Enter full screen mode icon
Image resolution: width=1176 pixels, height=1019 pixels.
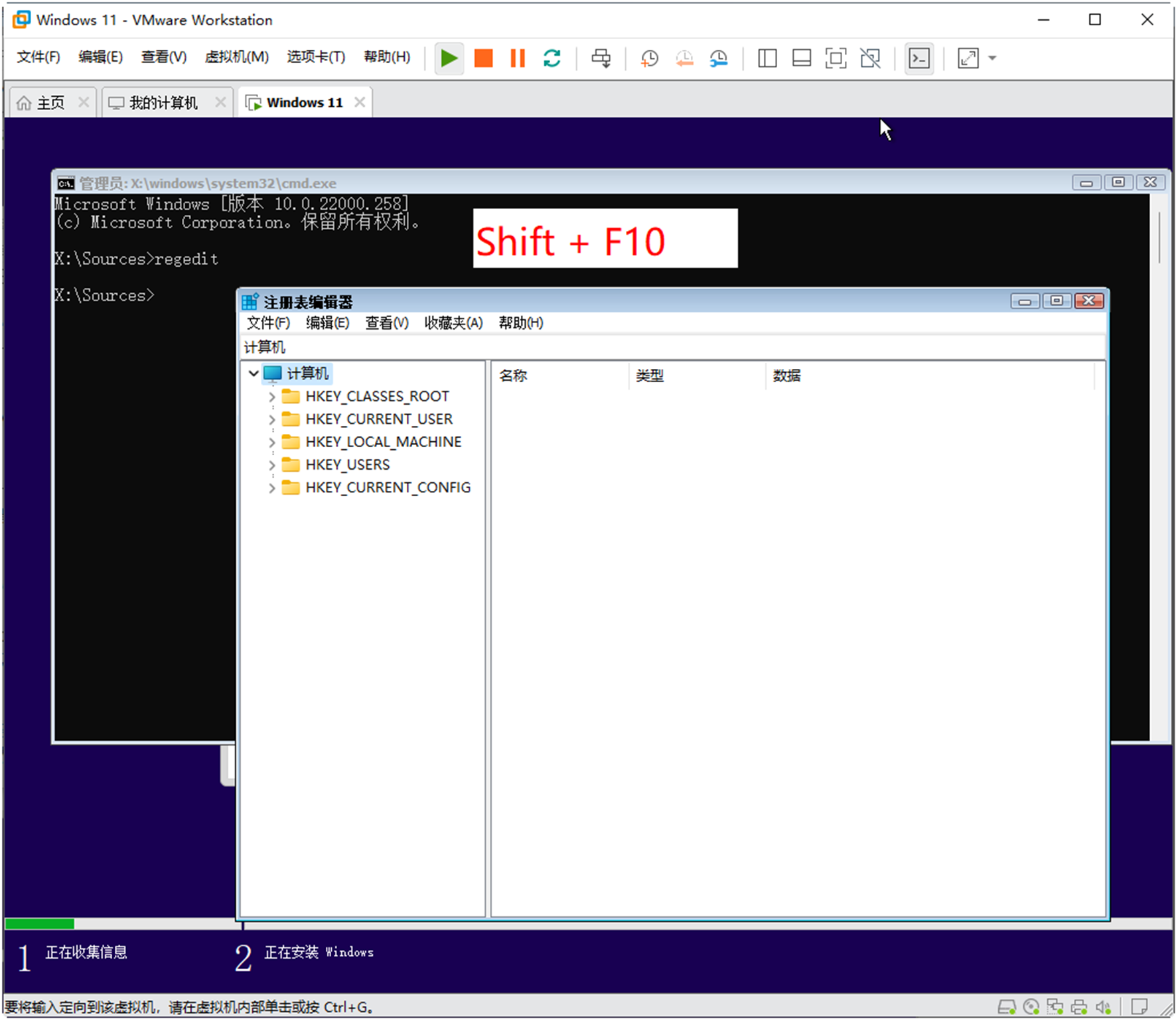[x=836, y=58]
